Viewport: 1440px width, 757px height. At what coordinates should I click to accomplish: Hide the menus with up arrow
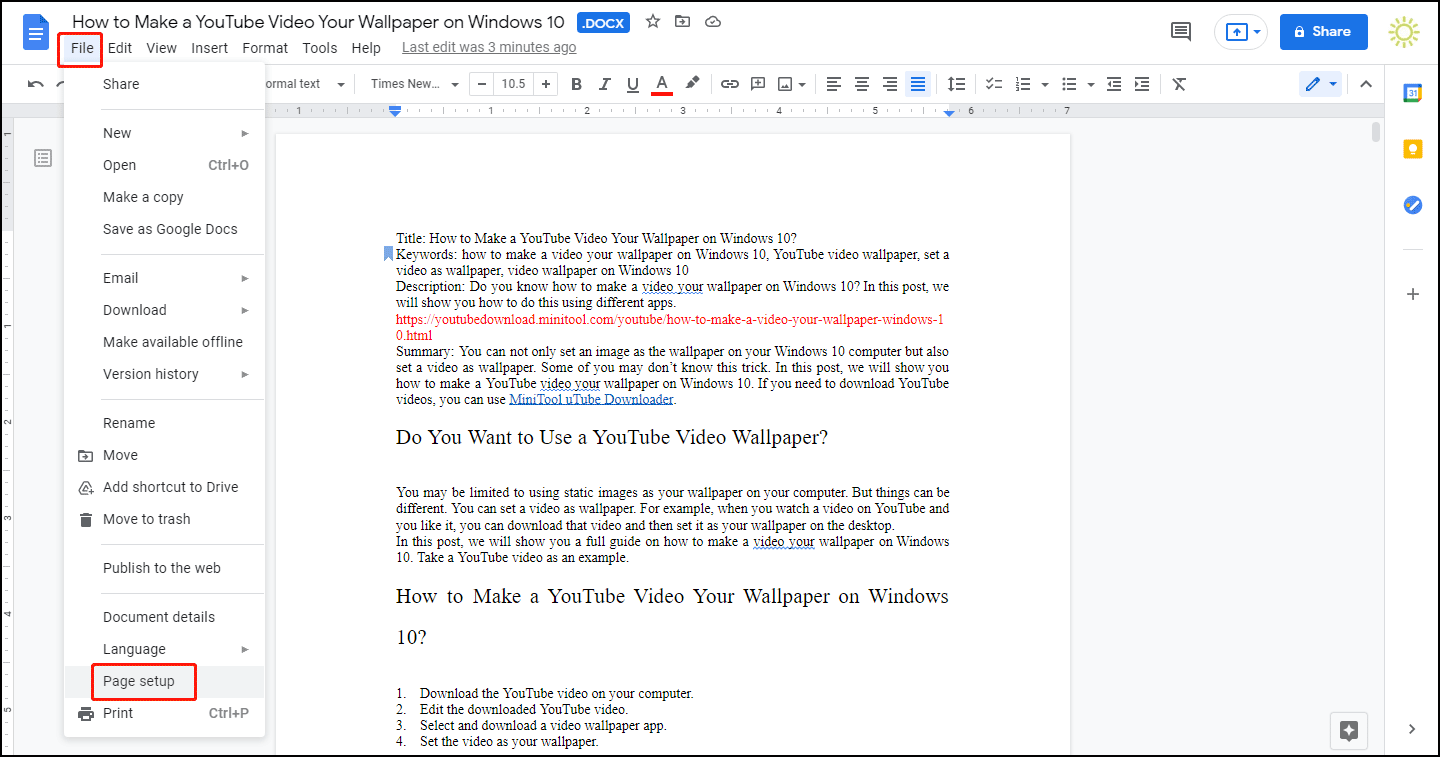pyautogui.click(x=1366, y=84)
